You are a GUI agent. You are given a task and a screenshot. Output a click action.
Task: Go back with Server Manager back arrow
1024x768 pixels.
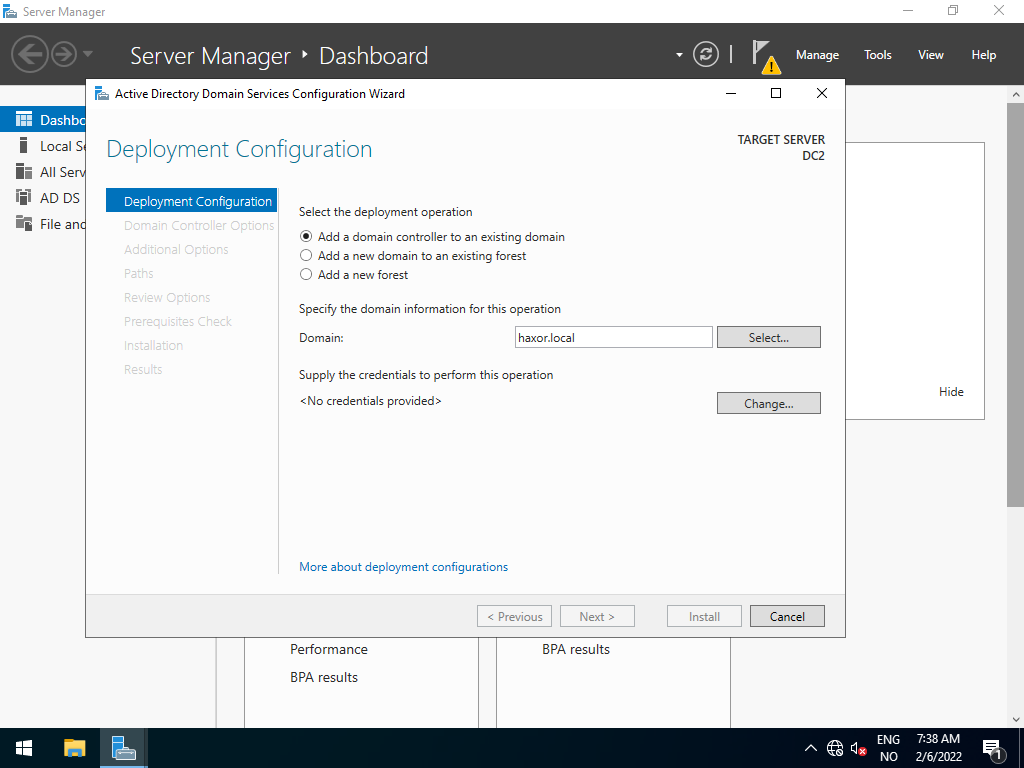pos(29,54)
